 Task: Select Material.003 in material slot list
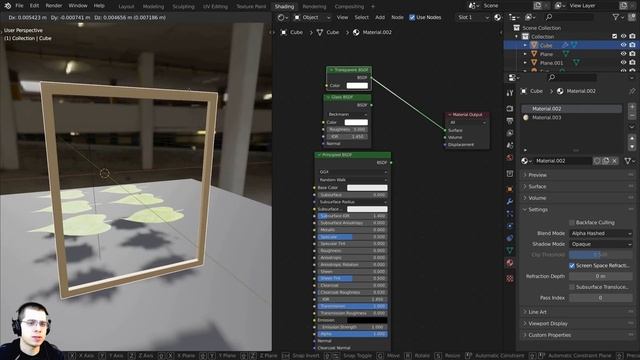click(547, 118)
